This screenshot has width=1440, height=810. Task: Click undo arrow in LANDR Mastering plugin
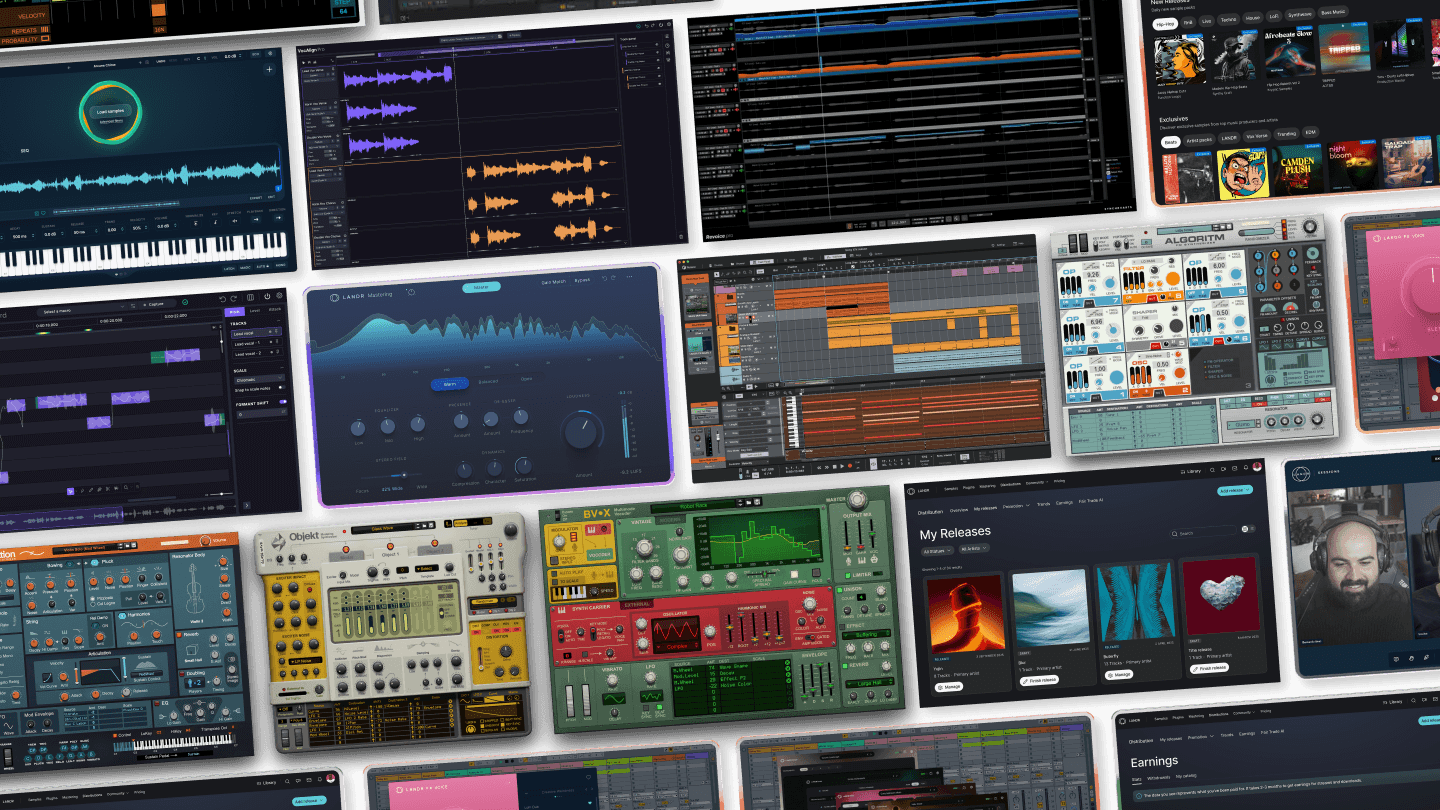[x=604, y=278]
